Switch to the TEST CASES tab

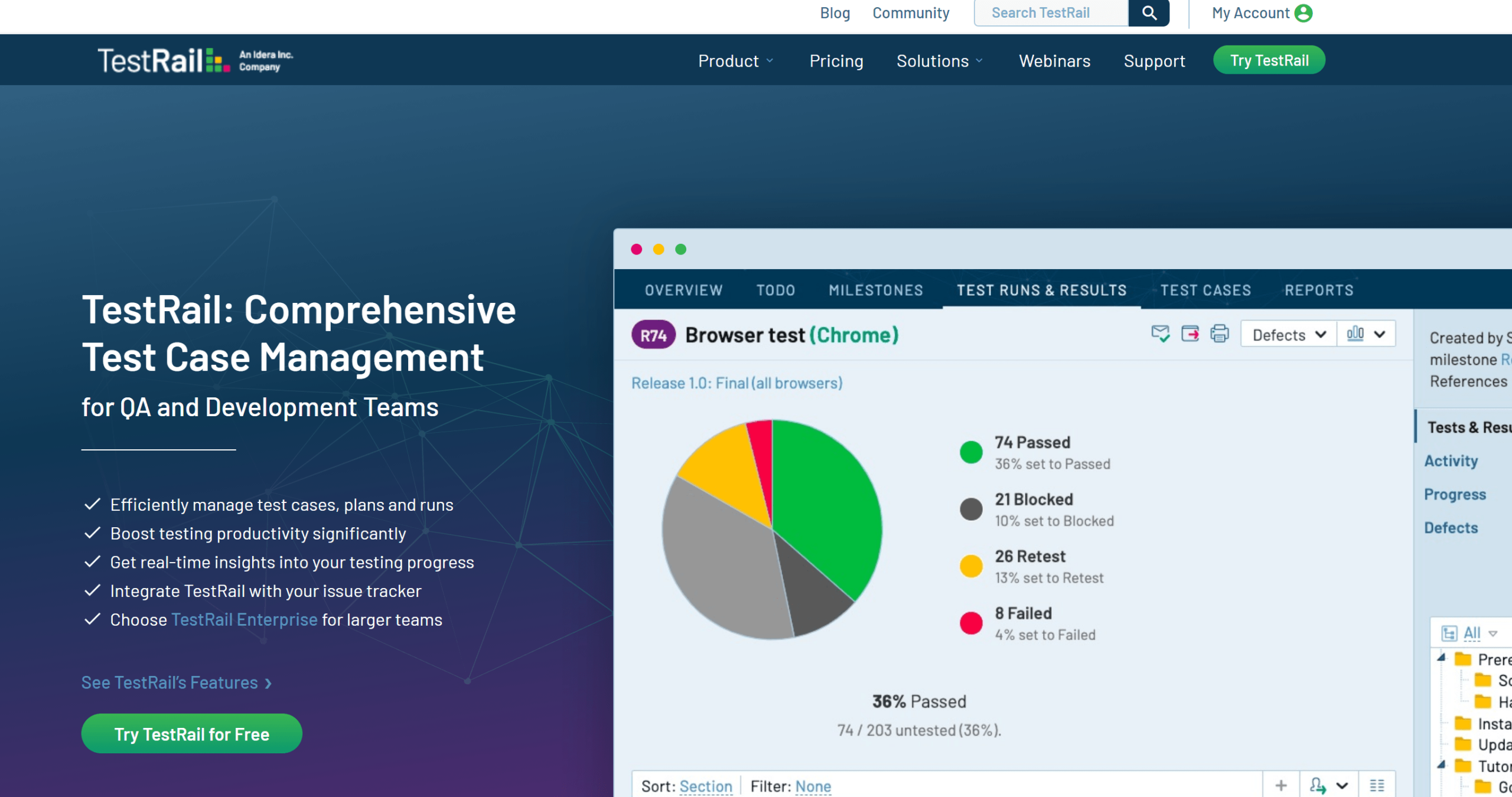pos(1205,290)
